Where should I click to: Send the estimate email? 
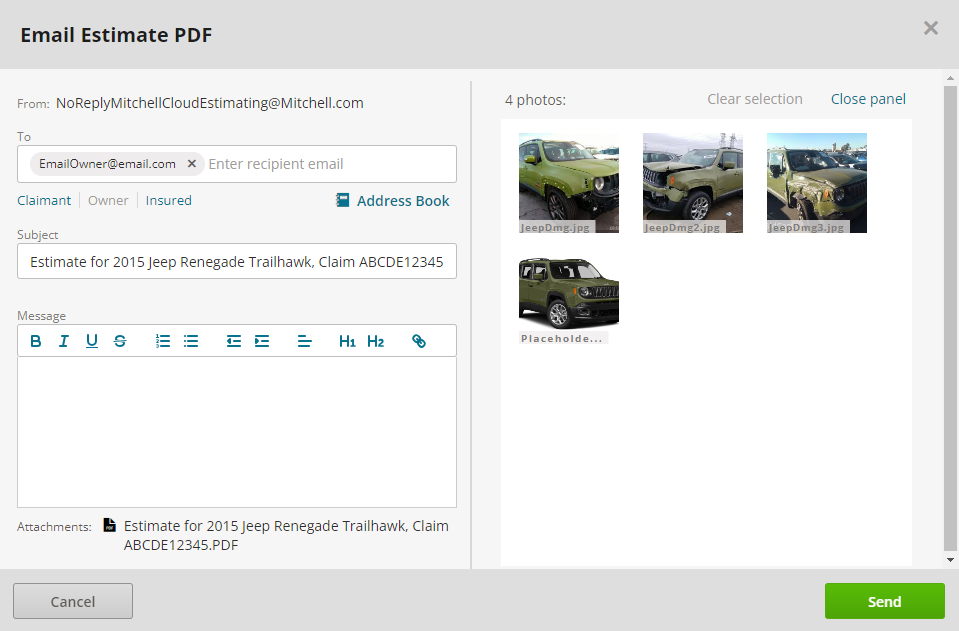884,601
